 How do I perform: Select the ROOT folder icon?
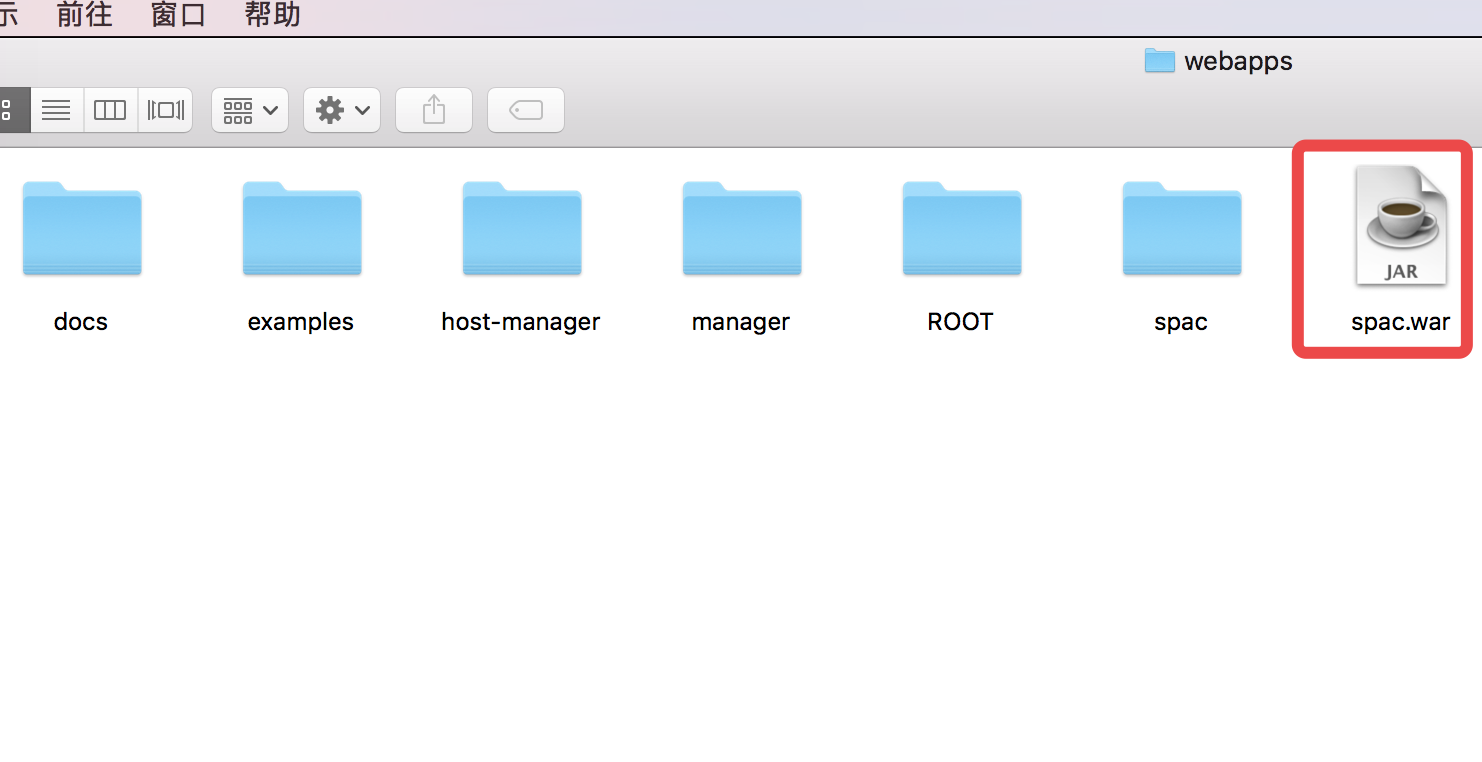click(961, 229)
